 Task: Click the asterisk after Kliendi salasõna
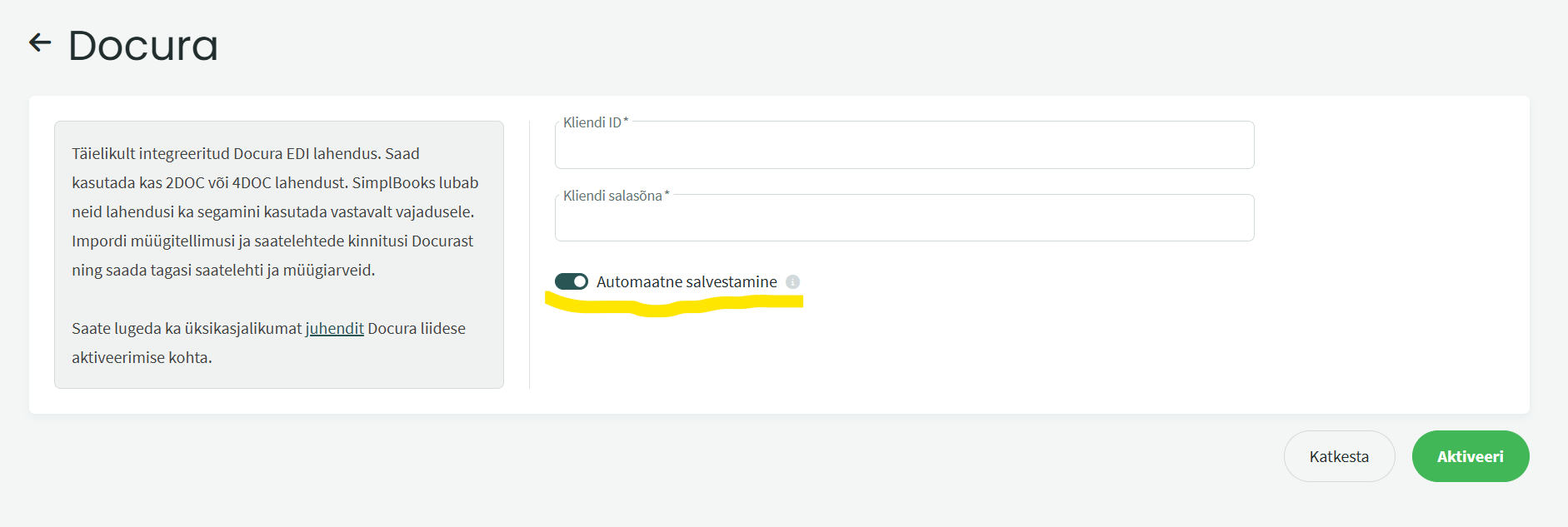tap(667, 194)
